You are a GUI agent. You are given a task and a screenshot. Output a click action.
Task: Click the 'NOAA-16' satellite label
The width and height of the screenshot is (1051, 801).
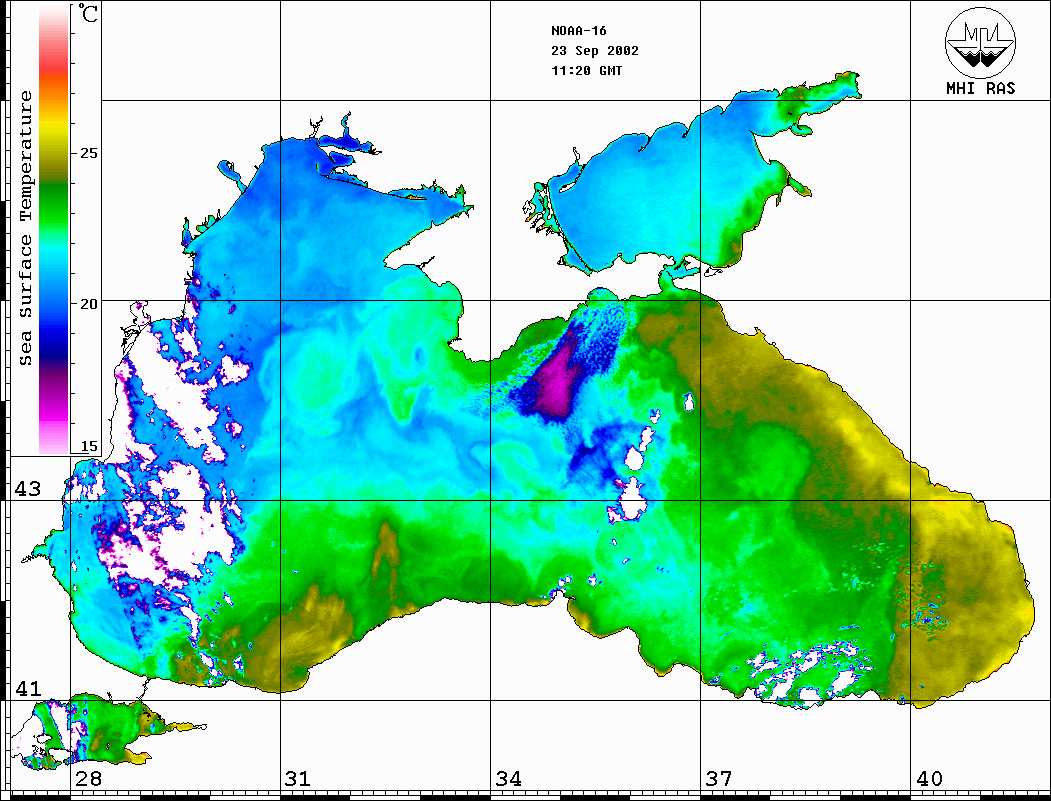(579, 31)
